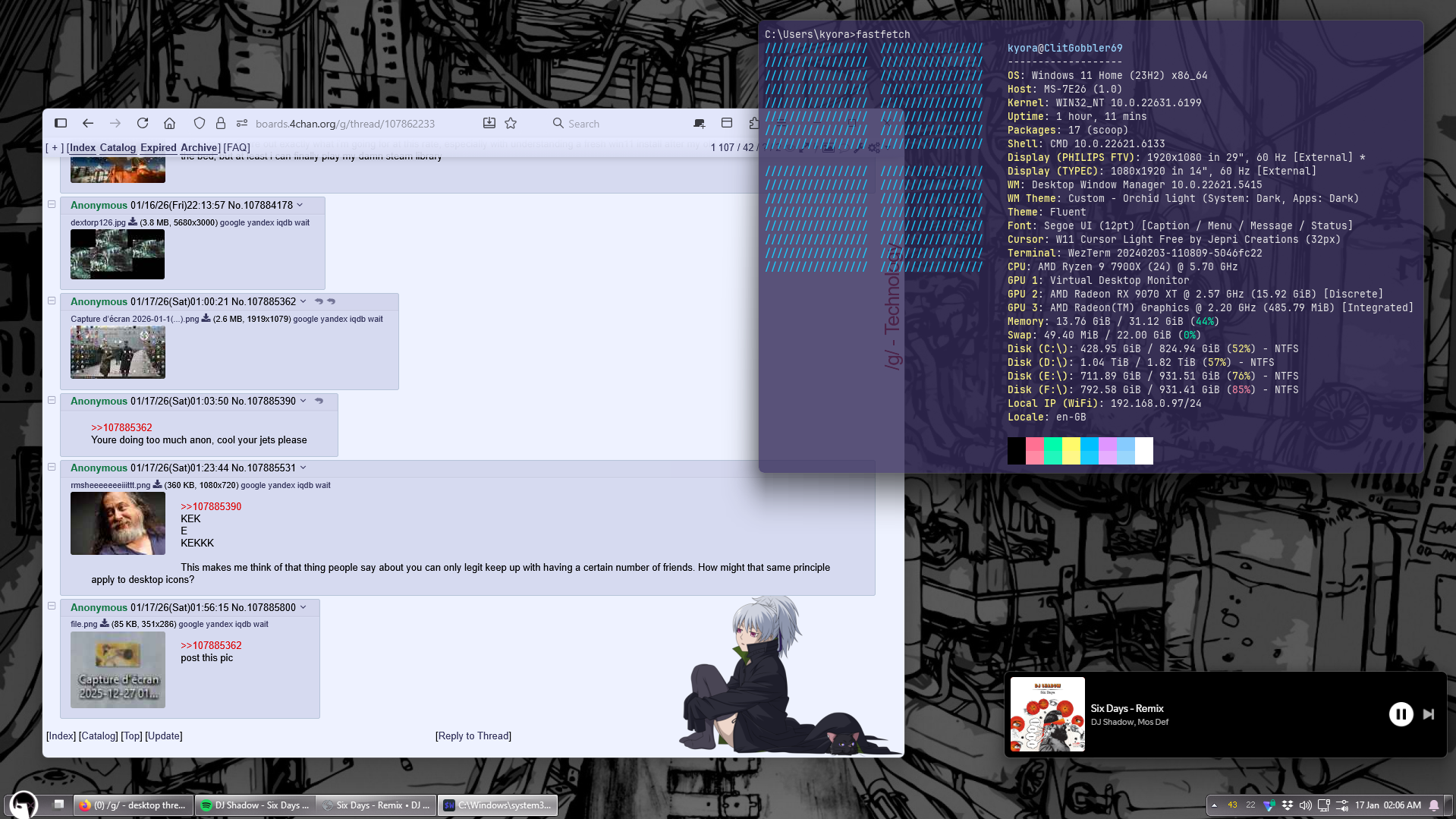
Task: Skip to next track in media widget
Action: pyautogui.click(x=1429, y=714)
